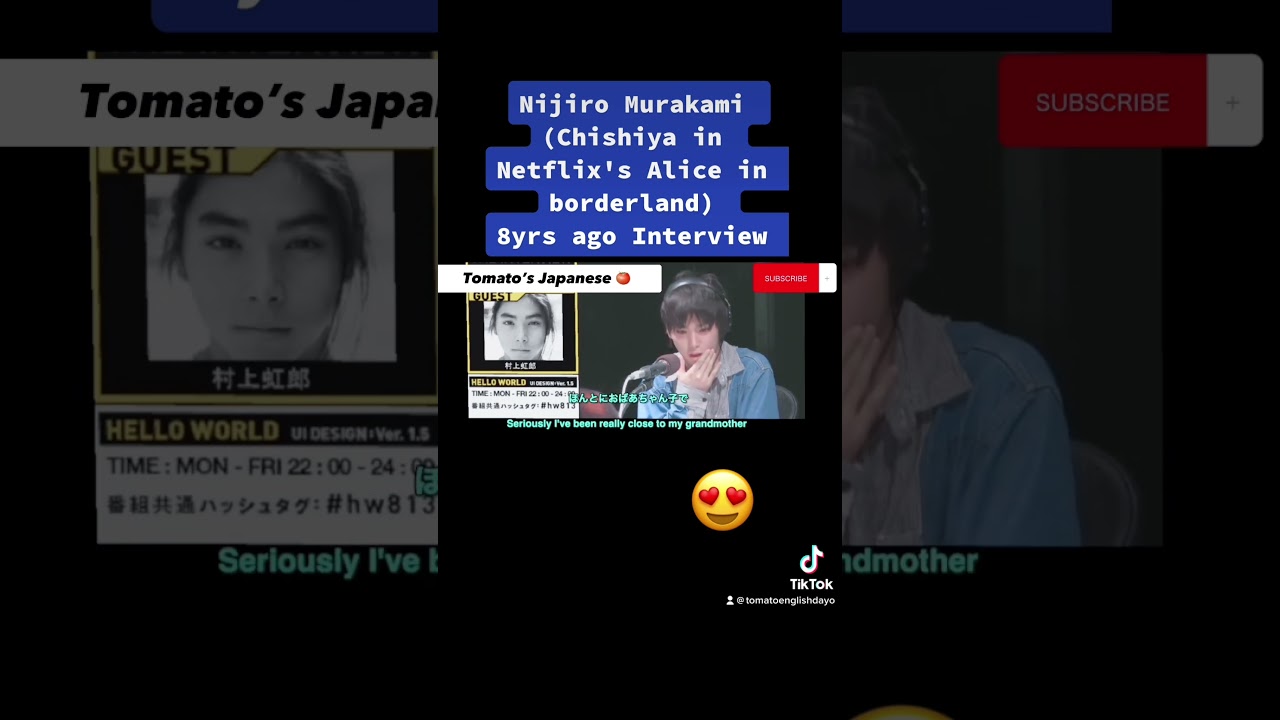
Task: Click the TikTok musical note logo
Action: coord(810,560)
